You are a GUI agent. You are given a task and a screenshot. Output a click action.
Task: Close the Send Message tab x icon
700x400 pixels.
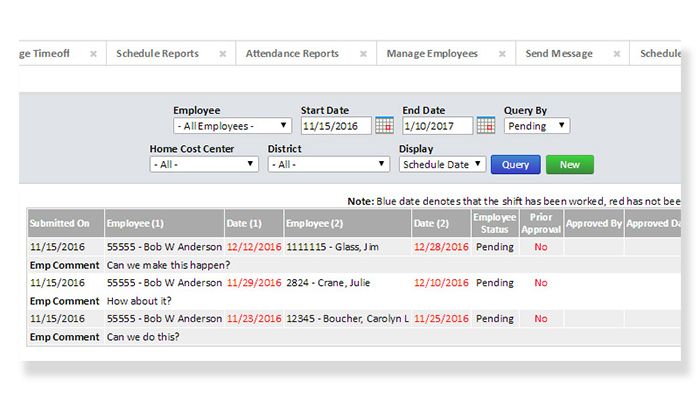pyautogui.click(x=617, y=54)
